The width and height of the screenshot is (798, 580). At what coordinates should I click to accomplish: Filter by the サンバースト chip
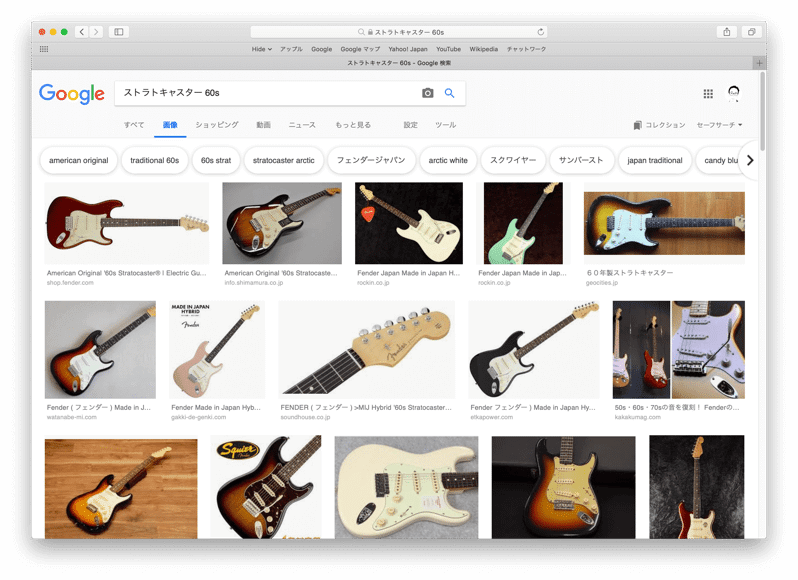(x=581, y=160)
